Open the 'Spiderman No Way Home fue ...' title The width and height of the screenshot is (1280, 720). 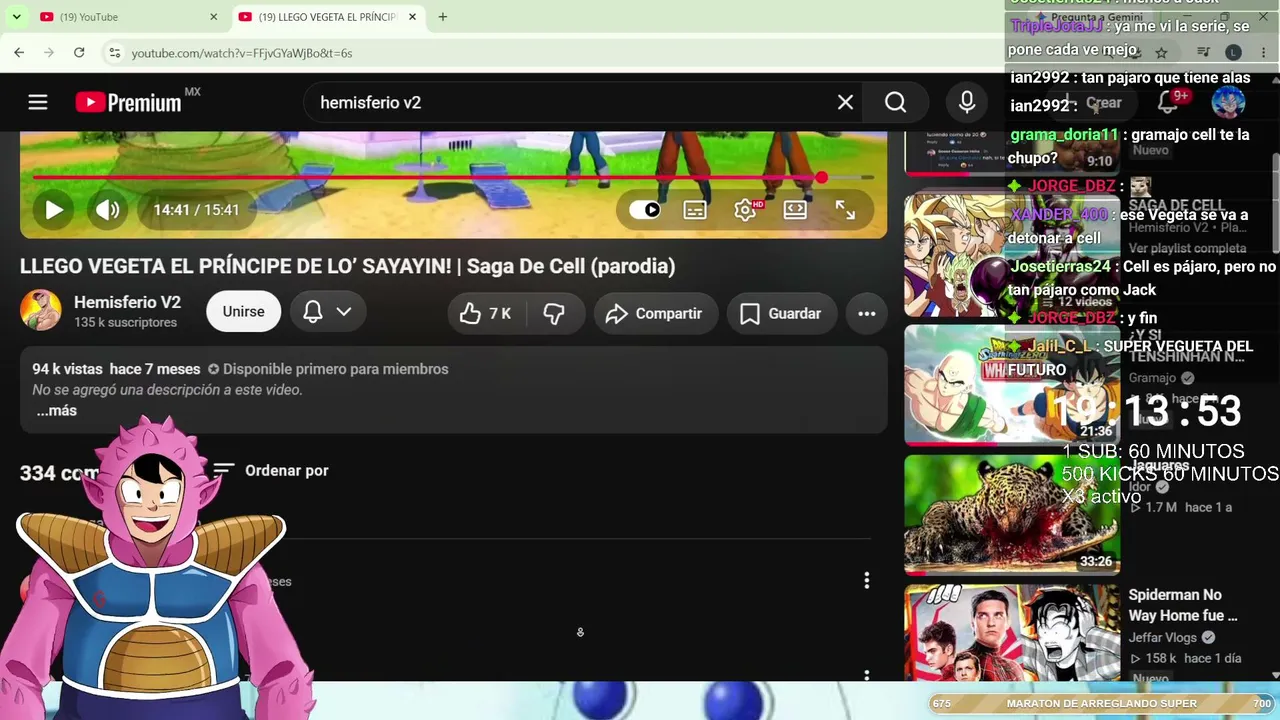coord(1183,605)
